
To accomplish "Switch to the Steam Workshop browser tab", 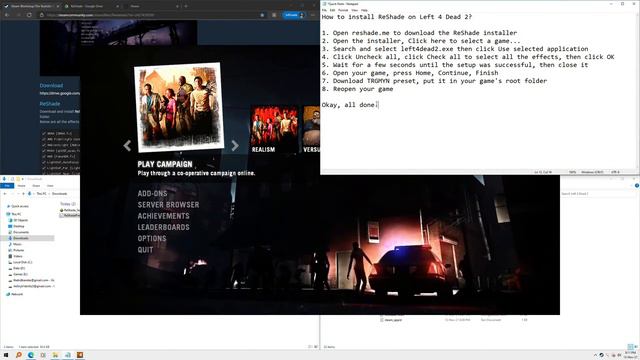I will pyautogui.click(x=32, y=6).
